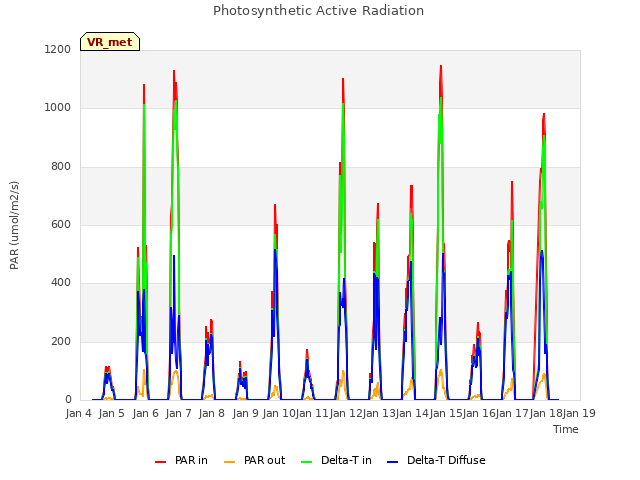
Task: Click the 'Jan 5' x-axis tick label
Action: click(111, 413)
